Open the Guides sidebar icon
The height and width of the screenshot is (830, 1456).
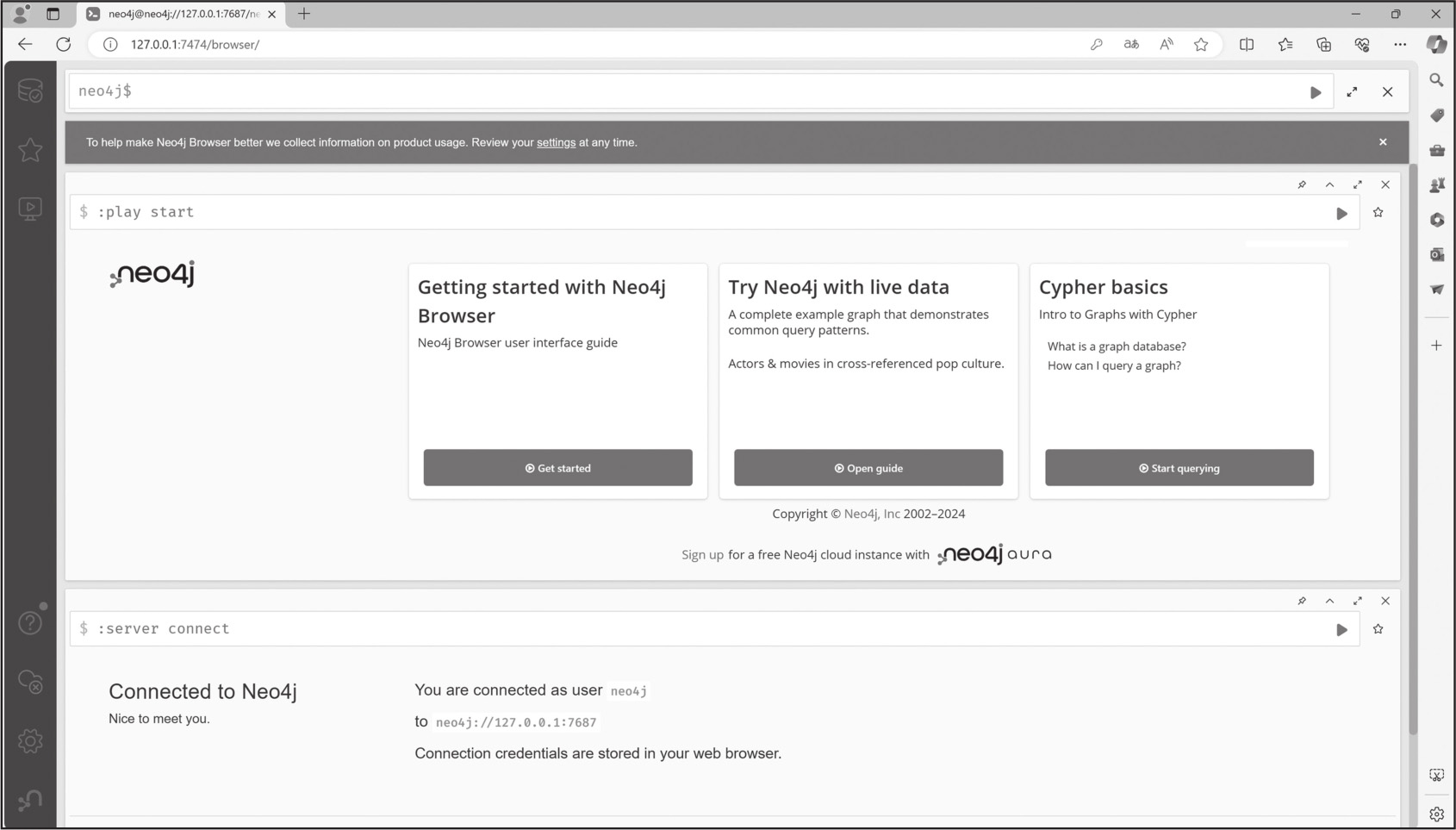[30, 209]
